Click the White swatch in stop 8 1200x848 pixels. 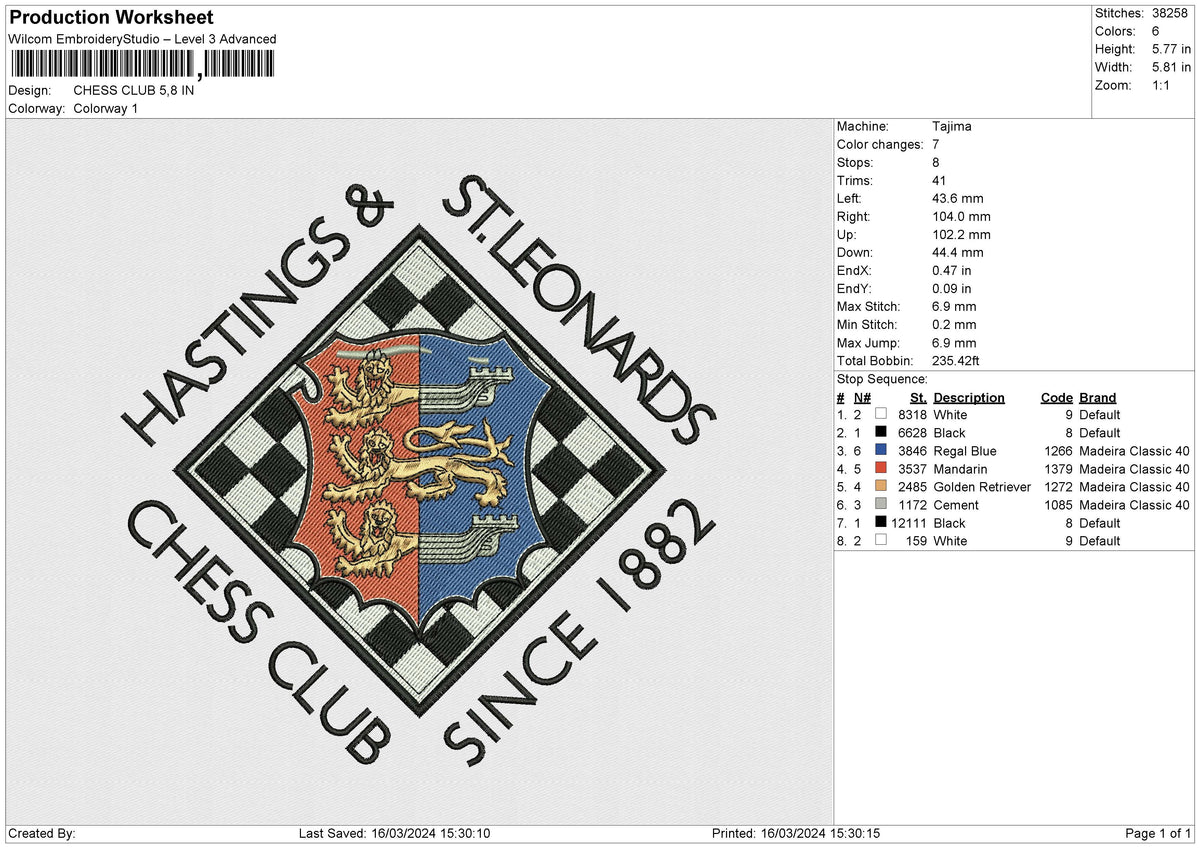pyautogui.click(x=881, y=540)
